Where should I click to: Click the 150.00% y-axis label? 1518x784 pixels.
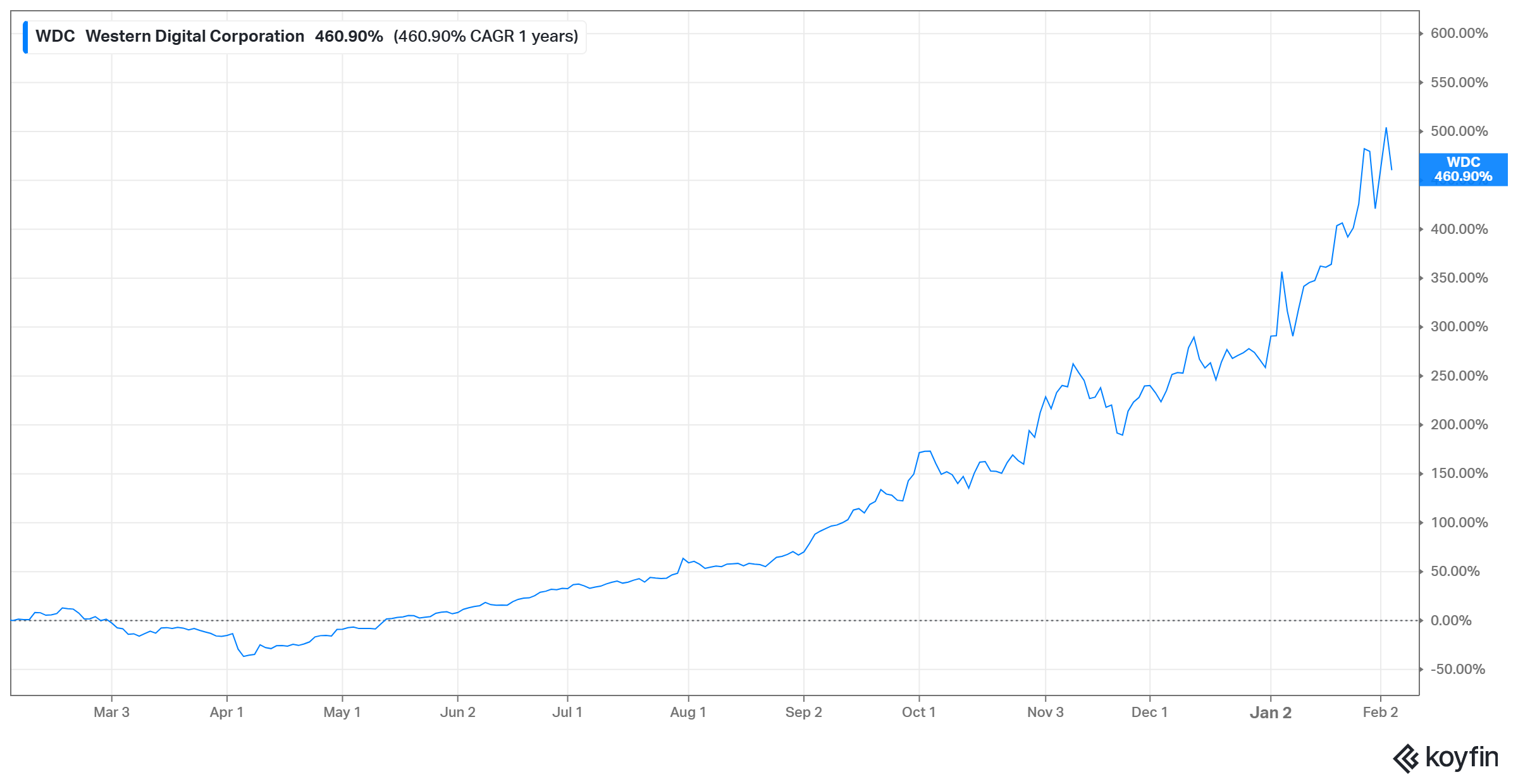pos(1459,474)
